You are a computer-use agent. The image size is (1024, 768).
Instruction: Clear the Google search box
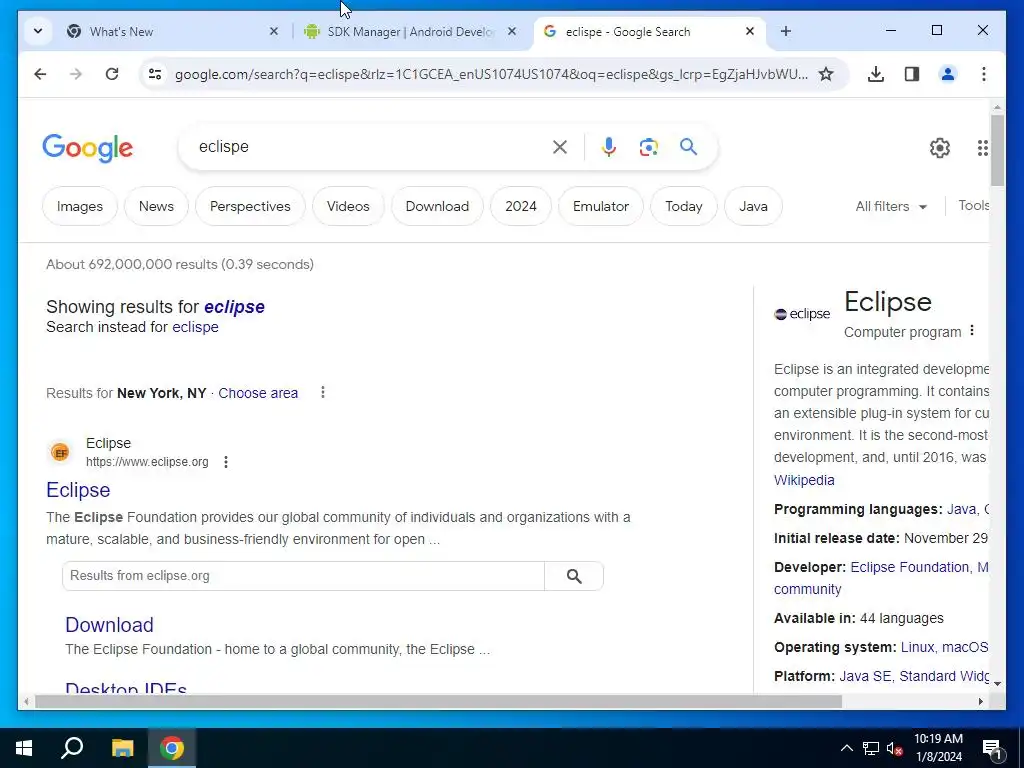click(x=560, y=147)
